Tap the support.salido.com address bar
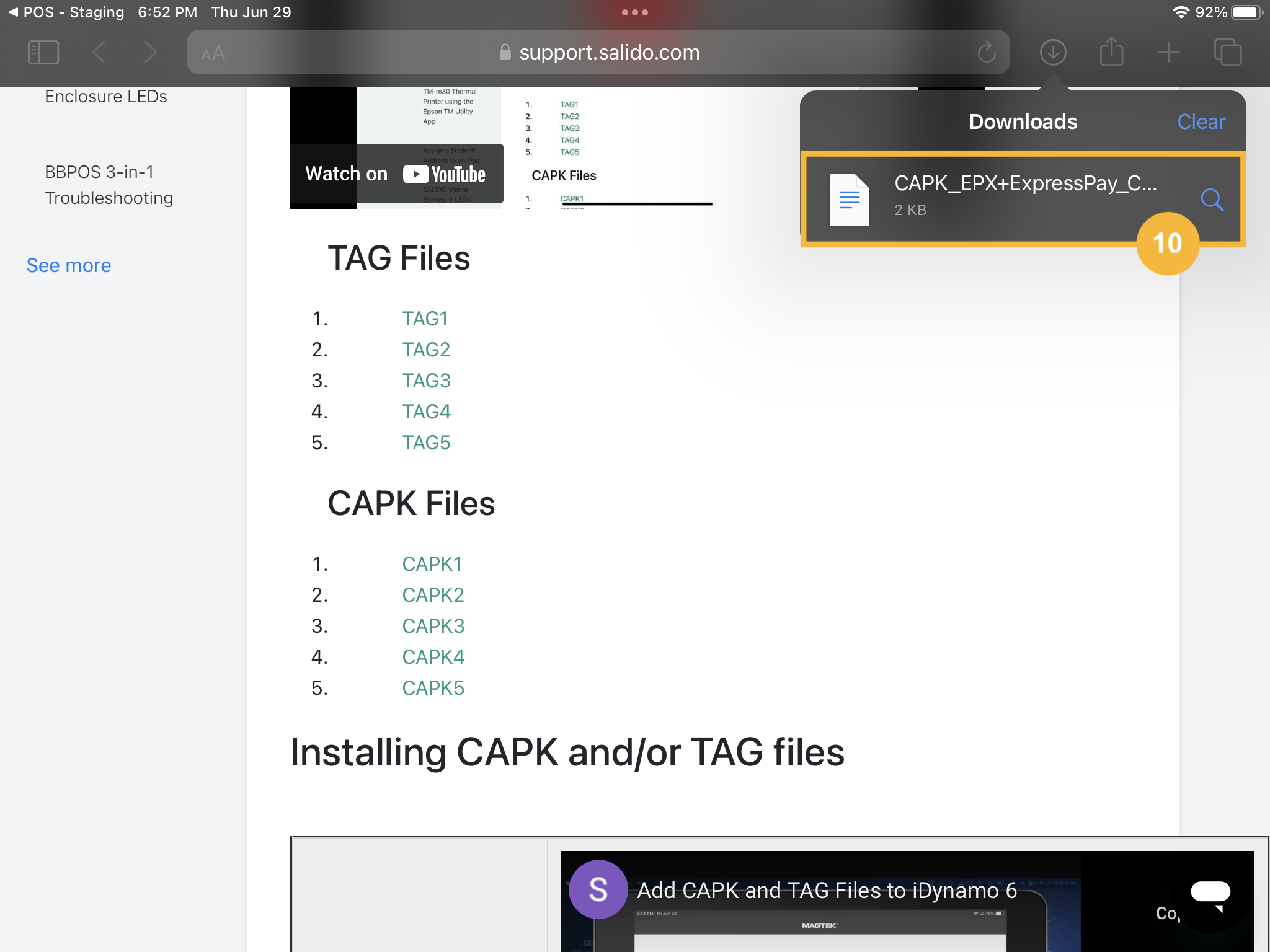 (x=598, y=52)
